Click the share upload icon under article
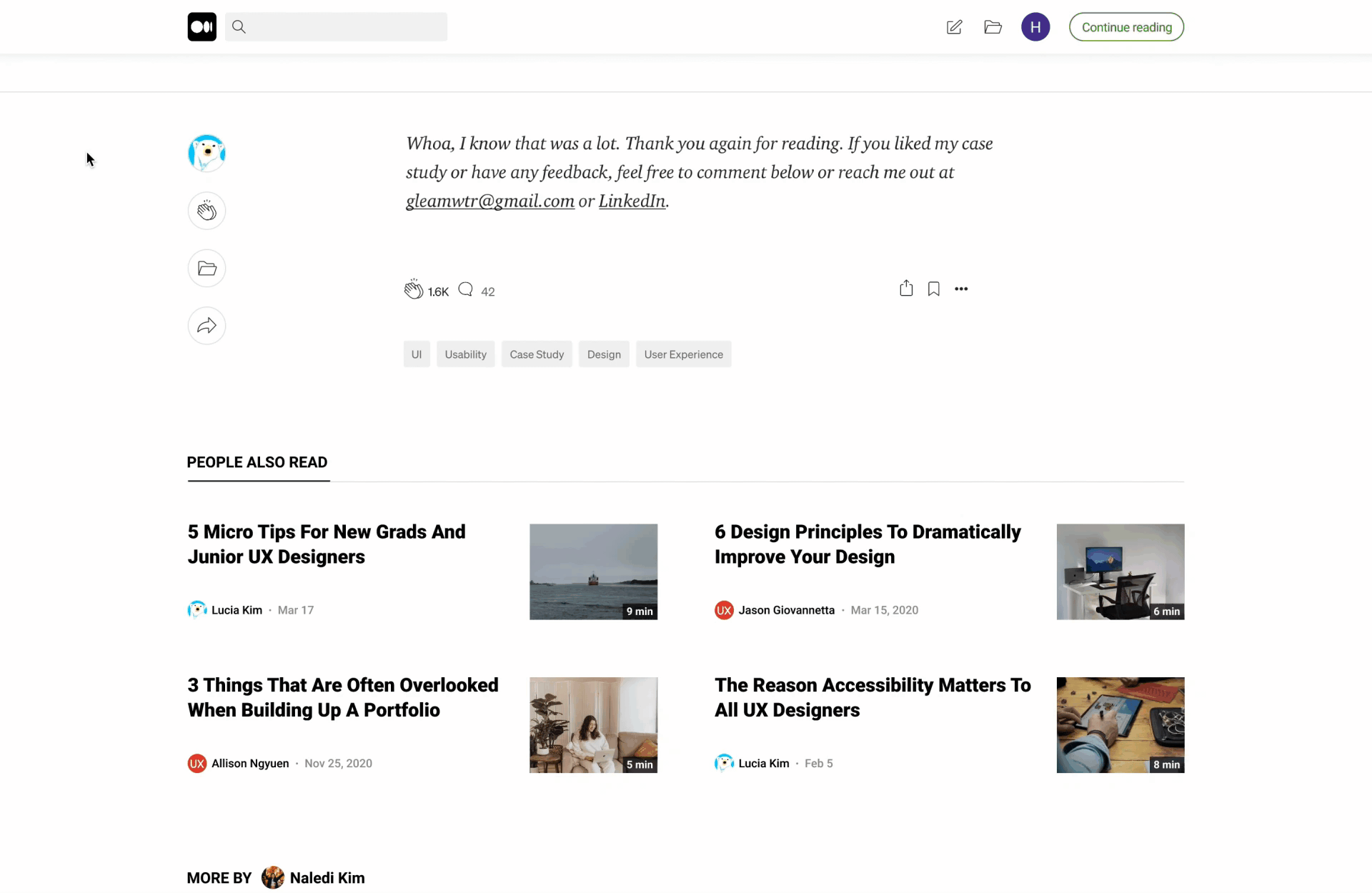This screenshot has width=1372, height=893. point(906,289)
